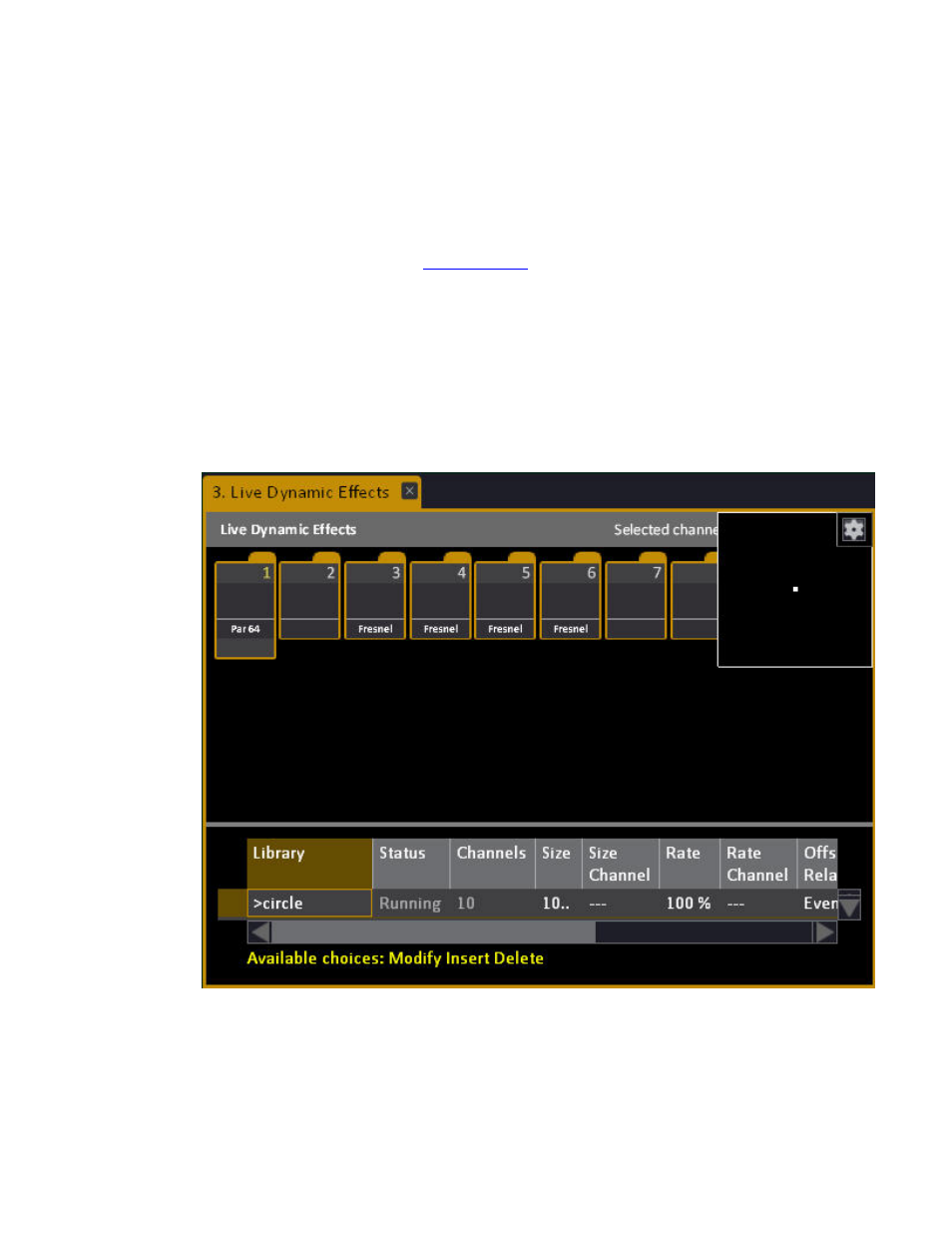
Task: Click the Channels value 10 cell
Action: pos(492,904)
